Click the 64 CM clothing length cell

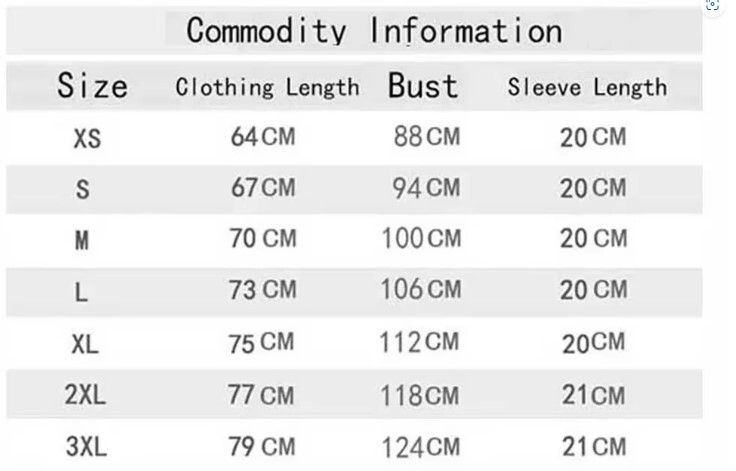pos(263,137)
